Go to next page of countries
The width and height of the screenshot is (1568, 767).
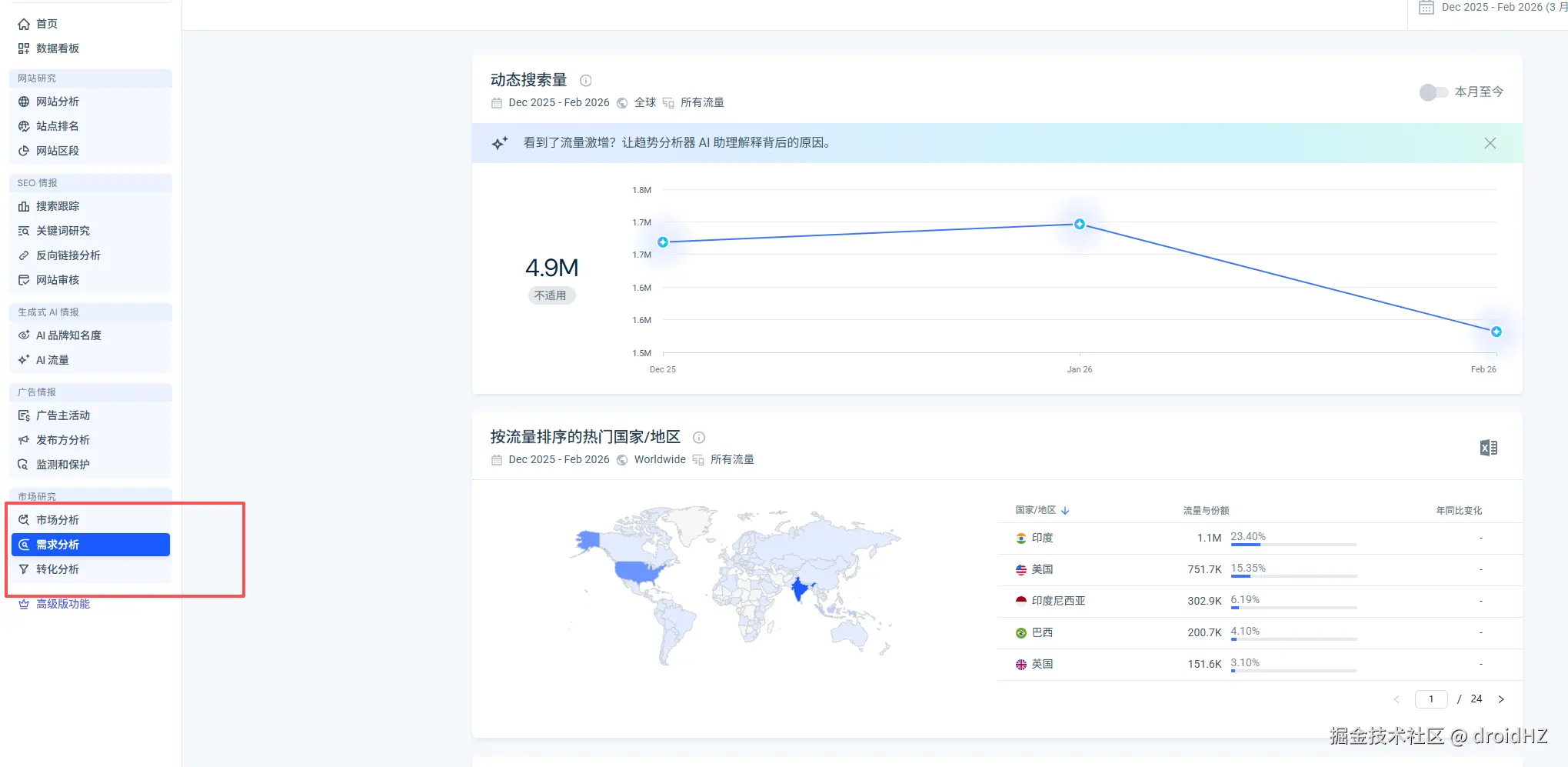click(x=1501, y=699)
